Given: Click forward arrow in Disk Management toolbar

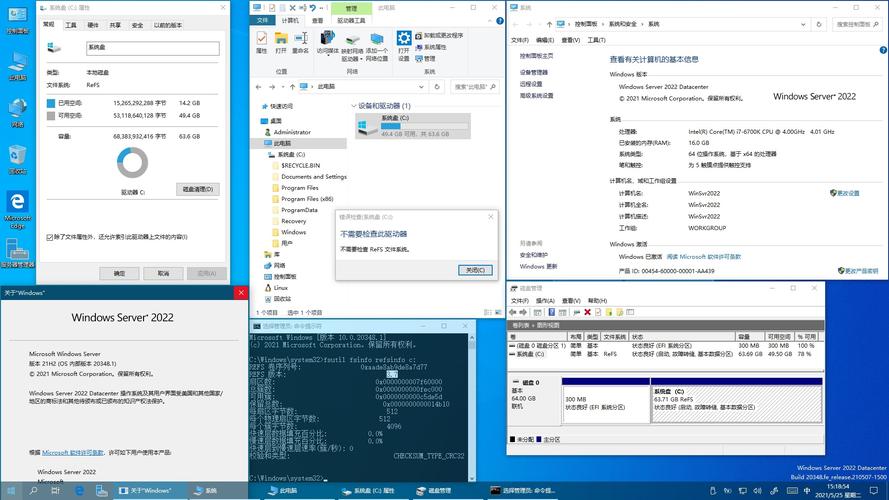Looking at the screenshot, I should [523, 312].
